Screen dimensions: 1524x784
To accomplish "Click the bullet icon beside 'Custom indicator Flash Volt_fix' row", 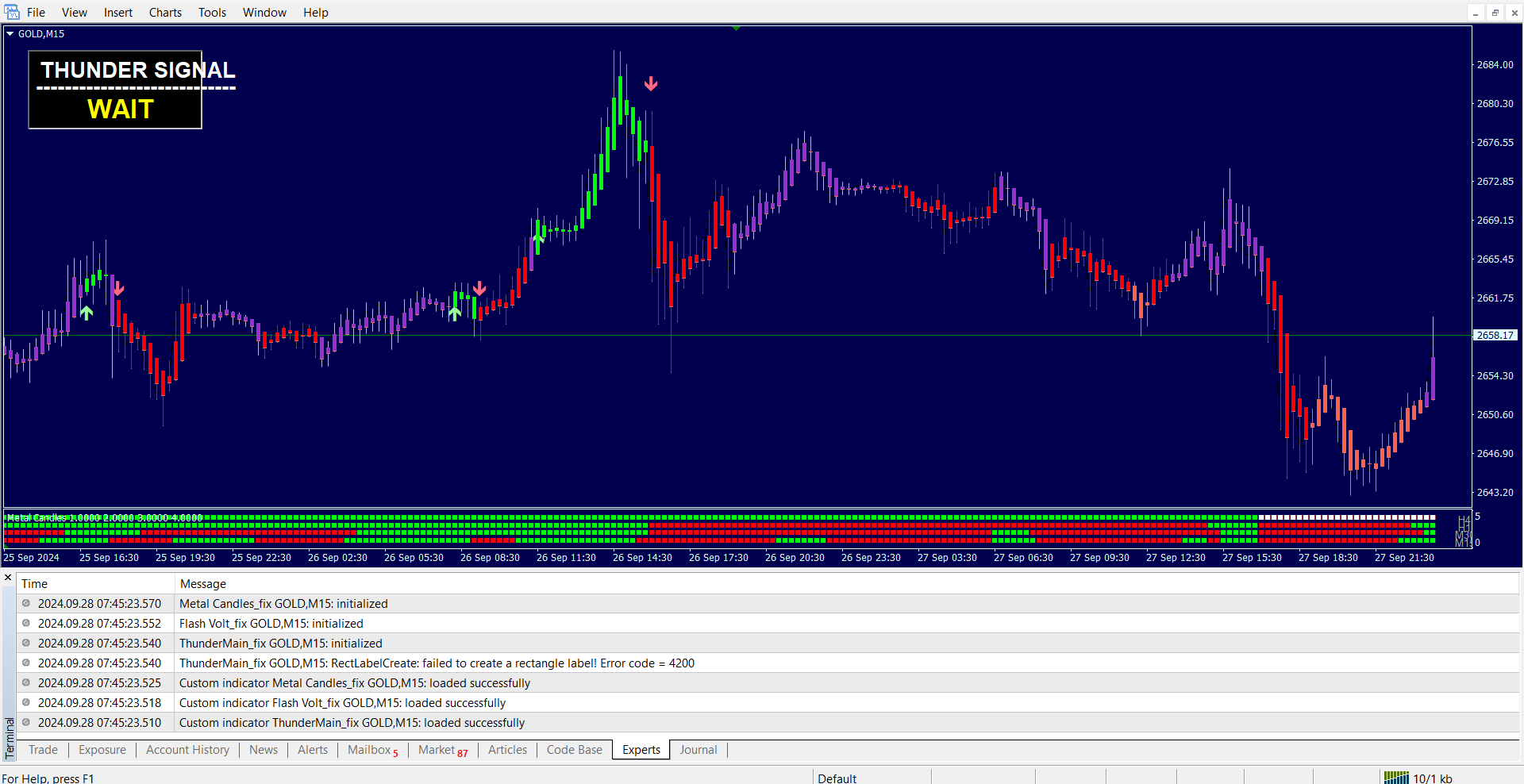I will (x=26, y=702).
